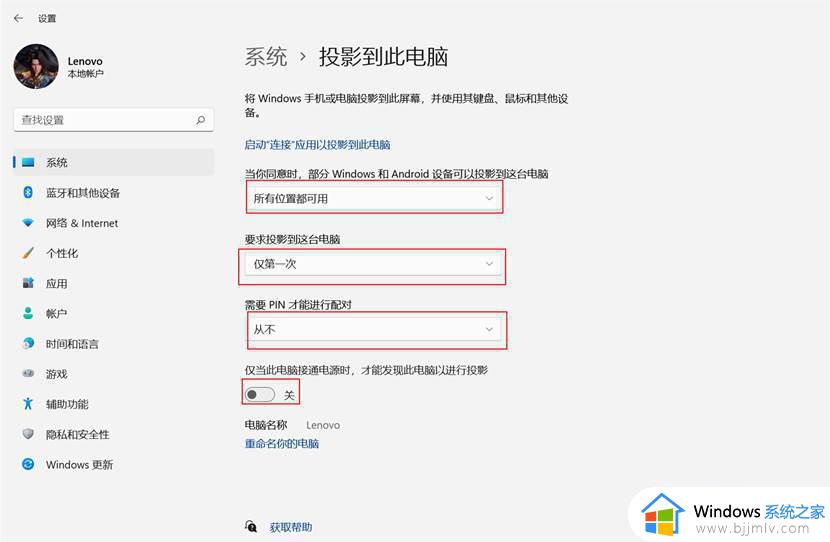Click the 要求投影到这台电脑 label

click(292, 239)
